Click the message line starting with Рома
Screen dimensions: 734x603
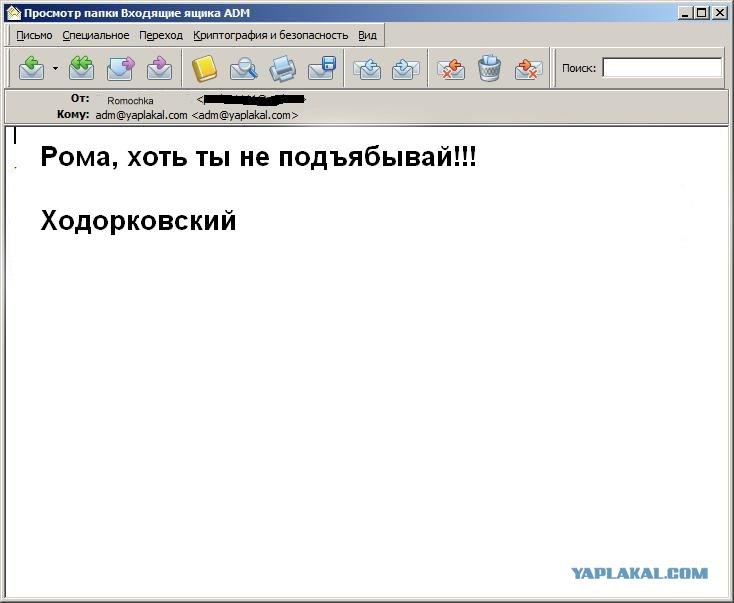tap(258, 156)
